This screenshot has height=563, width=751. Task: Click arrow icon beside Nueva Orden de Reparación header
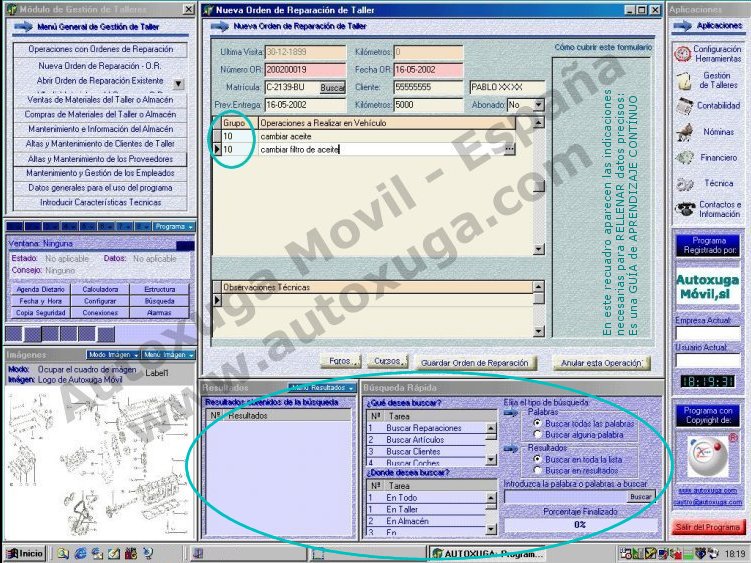click(x=220, y=26)
